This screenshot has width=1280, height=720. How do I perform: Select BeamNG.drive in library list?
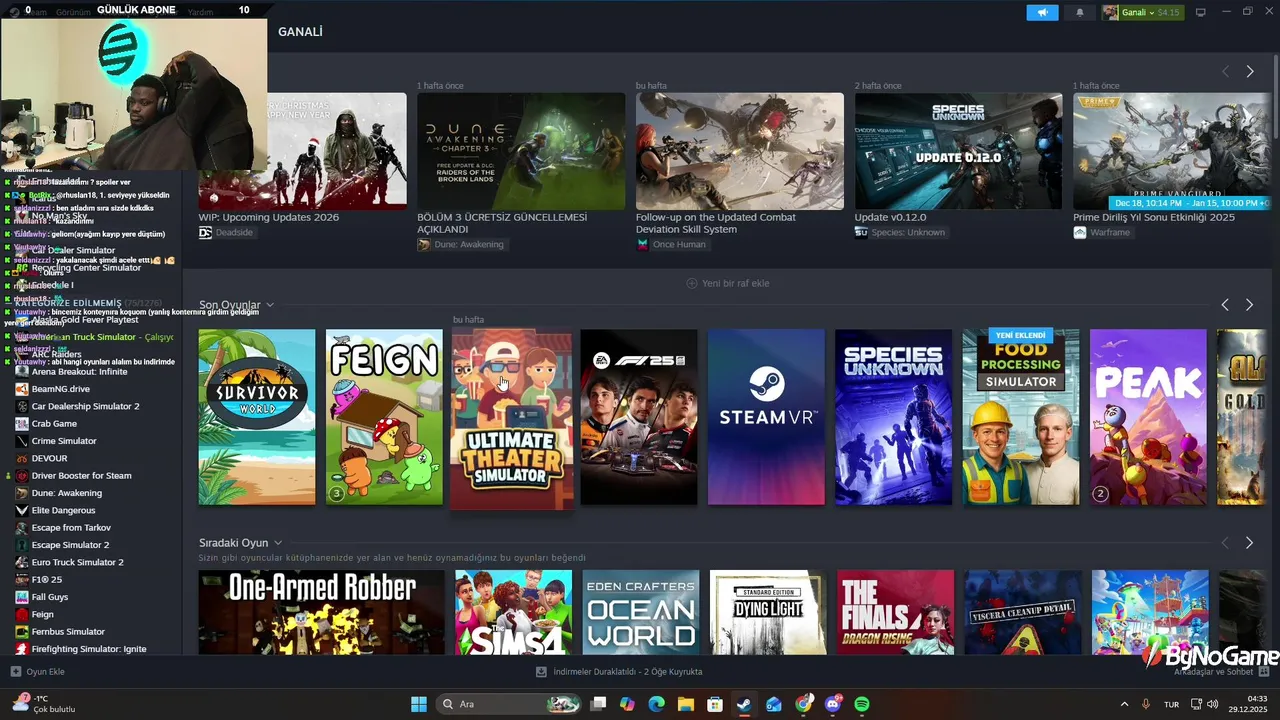tap(60, 389)
